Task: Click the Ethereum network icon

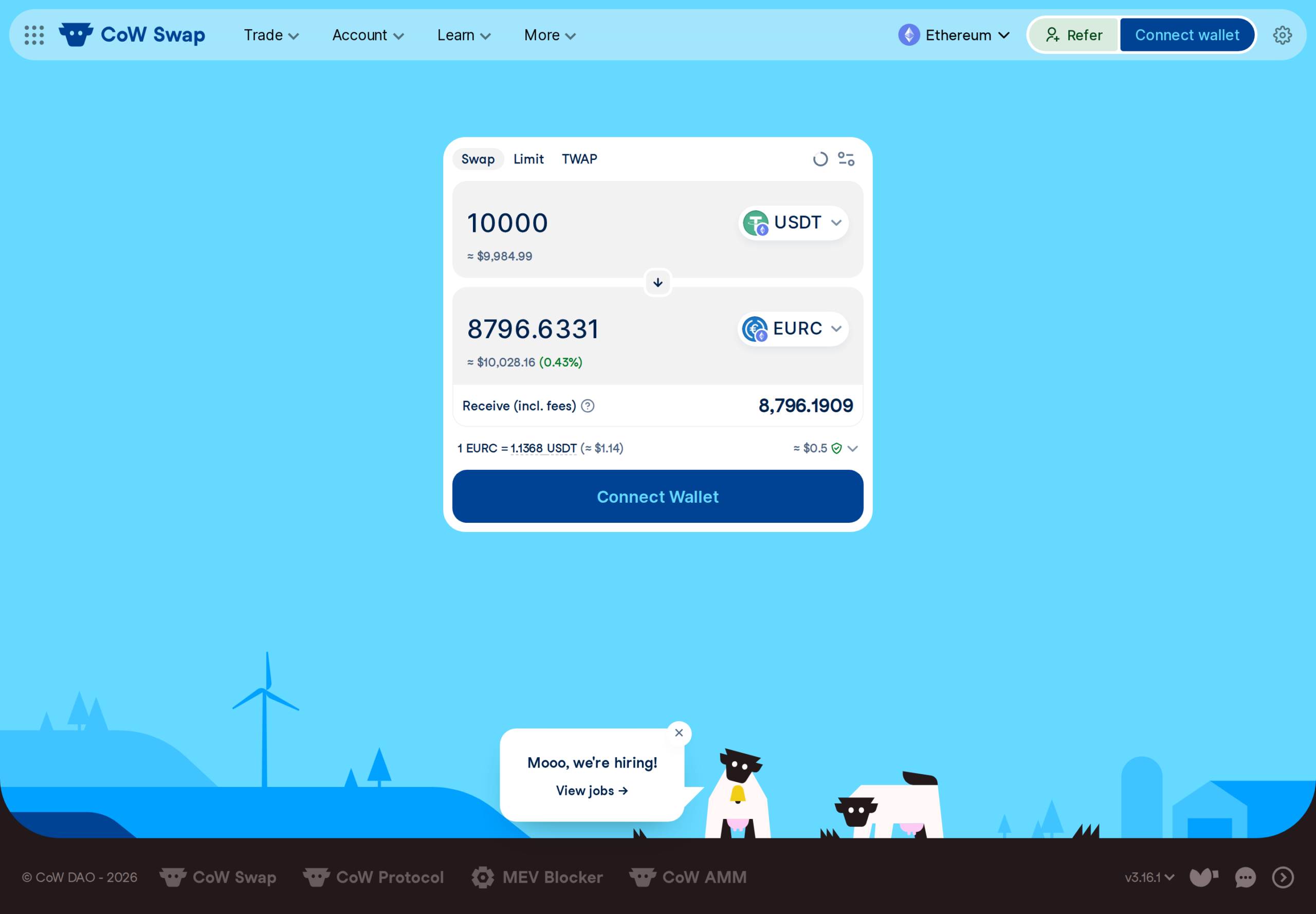Action: click(x=909, y=35)
